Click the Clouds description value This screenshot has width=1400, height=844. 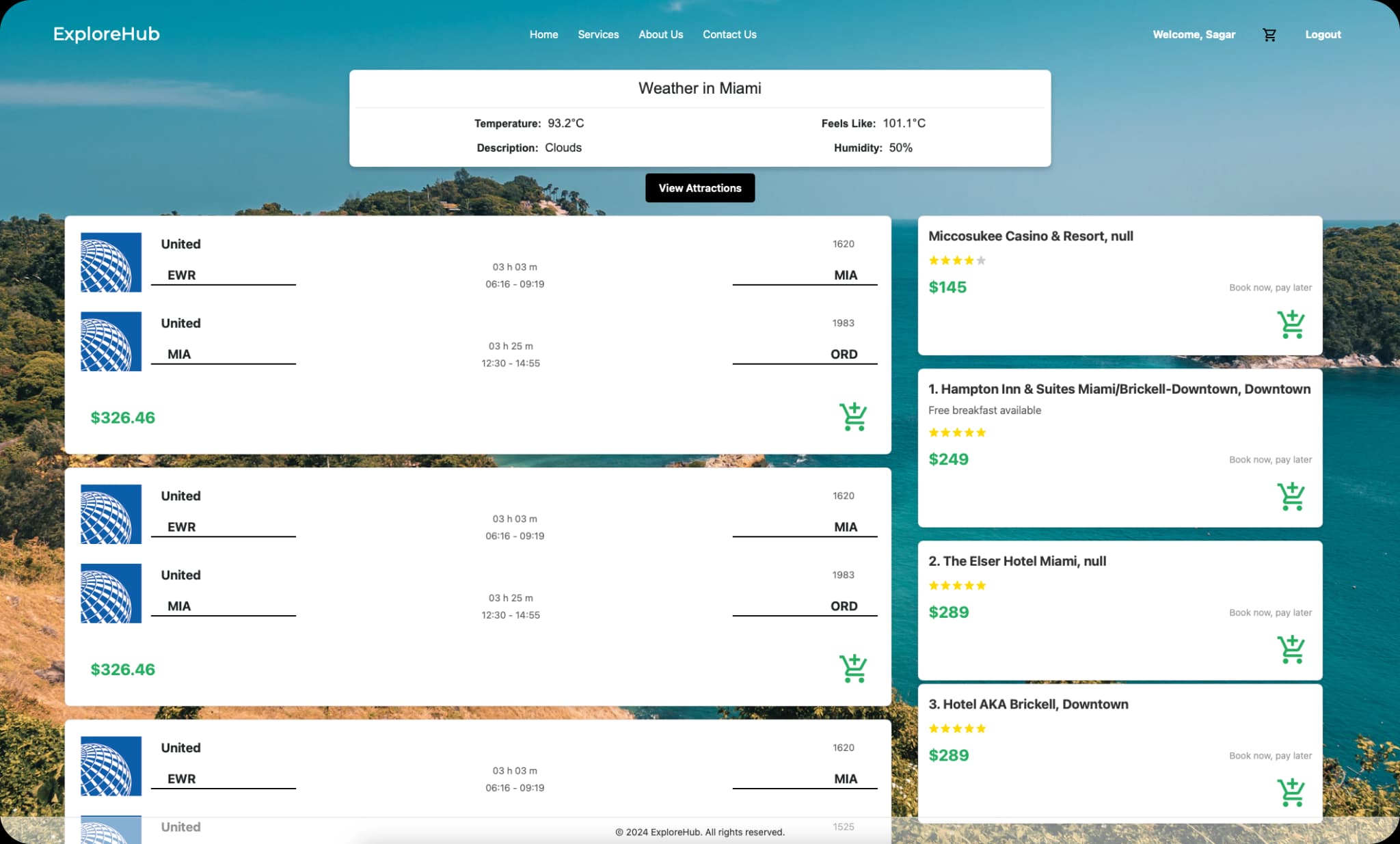[x=563, y=148]
